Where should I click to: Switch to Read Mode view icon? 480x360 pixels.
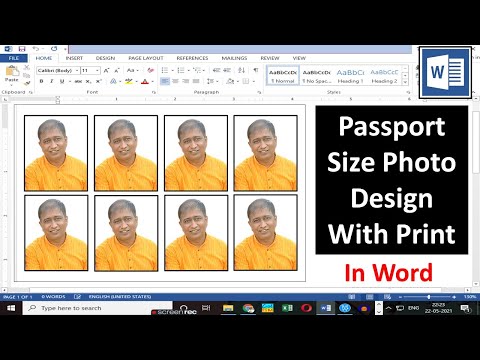point(352,297)
